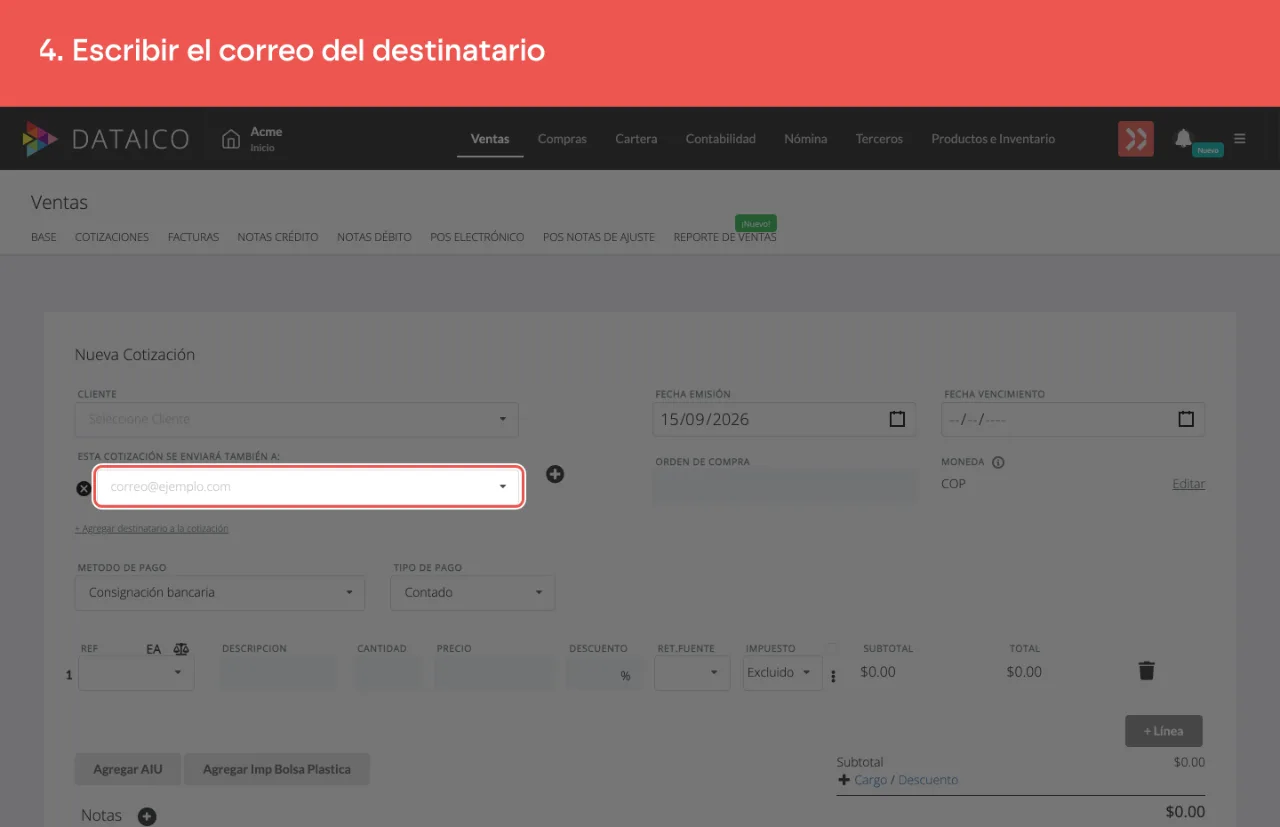1280x827 pixels.
Task: Click the Nómina menu item
Action: pos(806,139)
